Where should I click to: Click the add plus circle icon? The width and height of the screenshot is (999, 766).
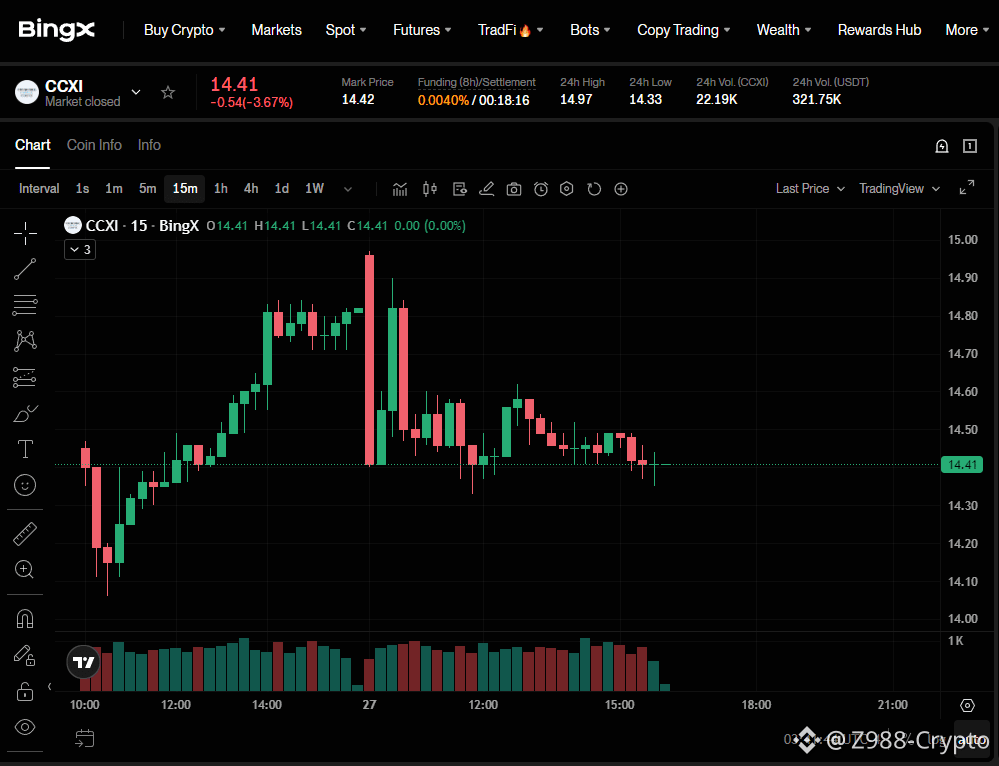621,189
